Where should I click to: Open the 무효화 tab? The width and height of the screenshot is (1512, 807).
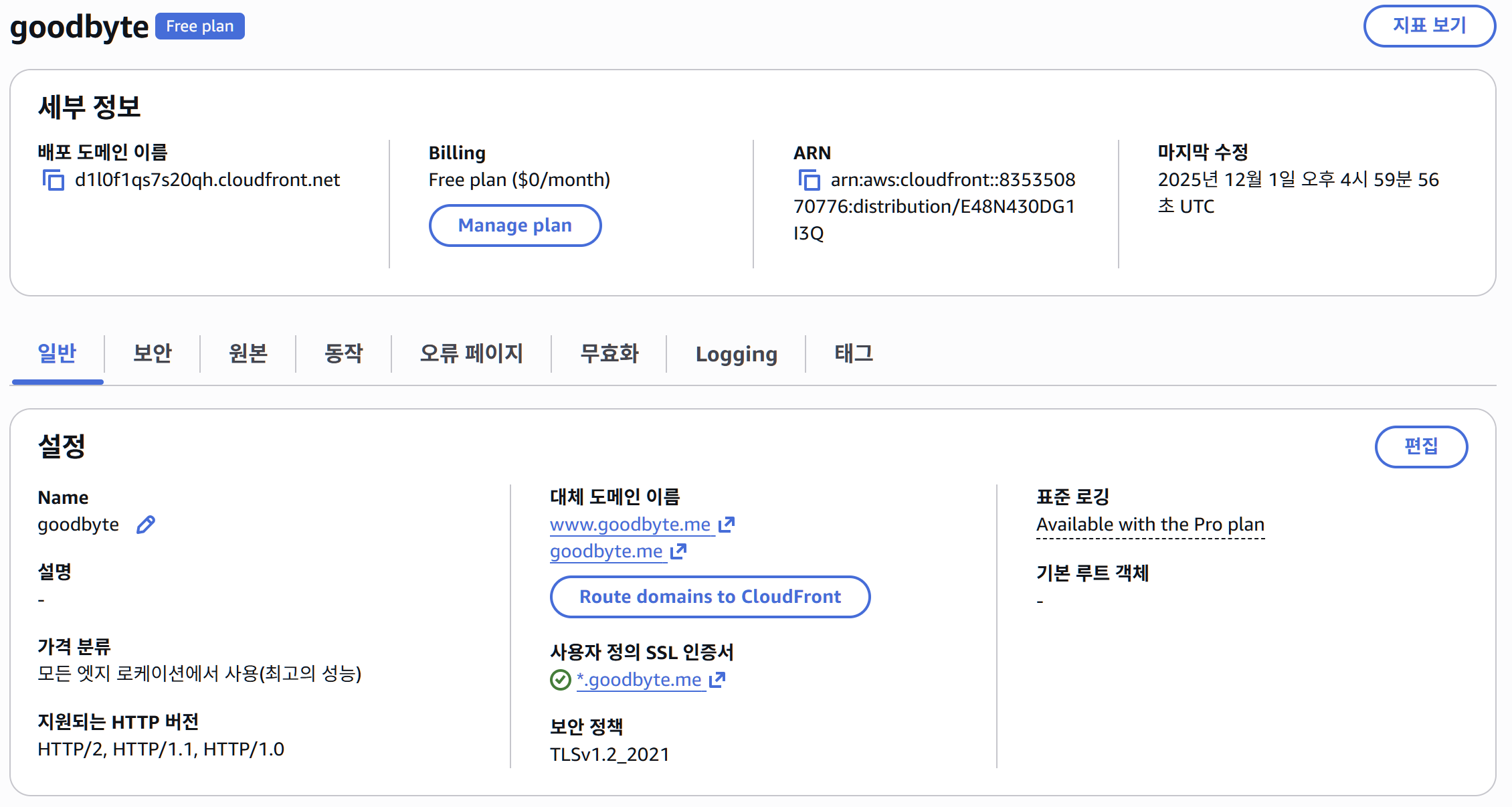(607, 354)
